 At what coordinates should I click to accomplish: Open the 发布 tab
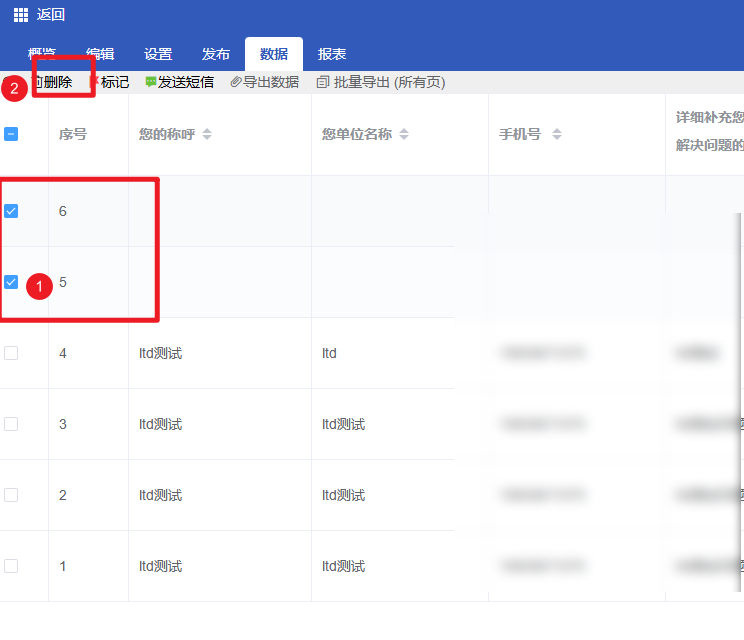[x=216, y=54]
